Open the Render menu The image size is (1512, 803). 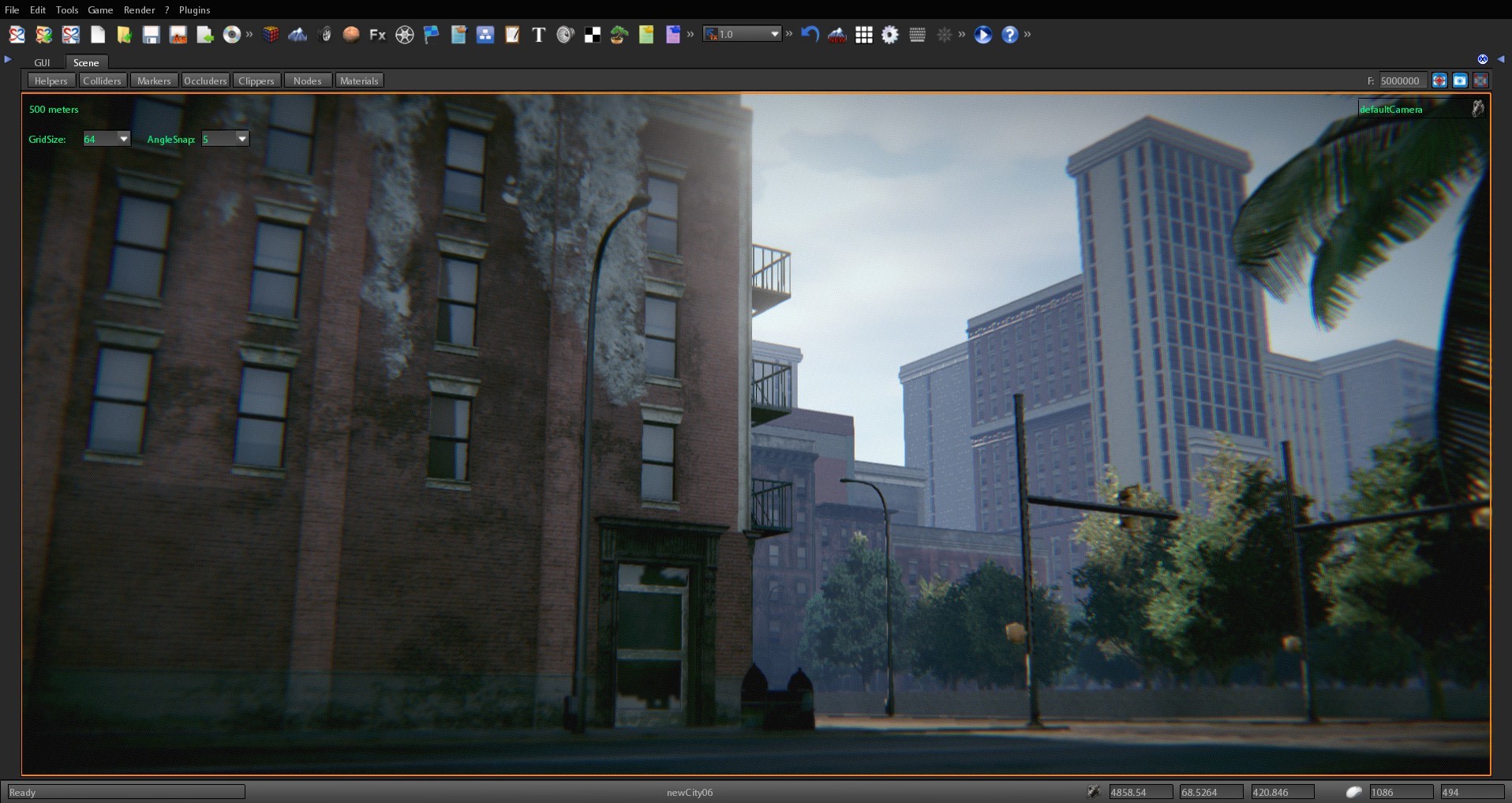[140, 9]
